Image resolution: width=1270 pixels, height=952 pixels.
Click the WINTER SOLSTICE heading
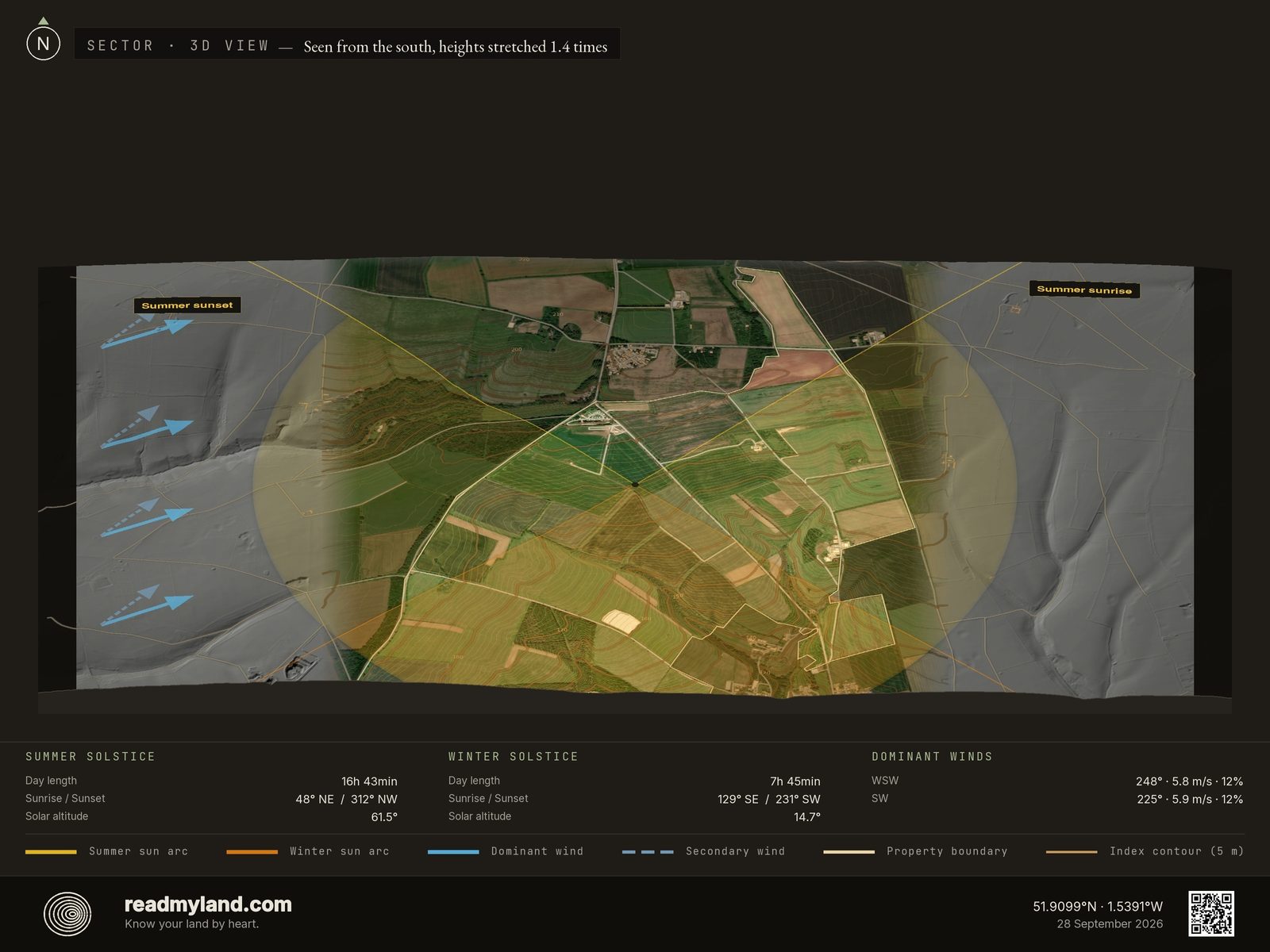coord(514,757)
